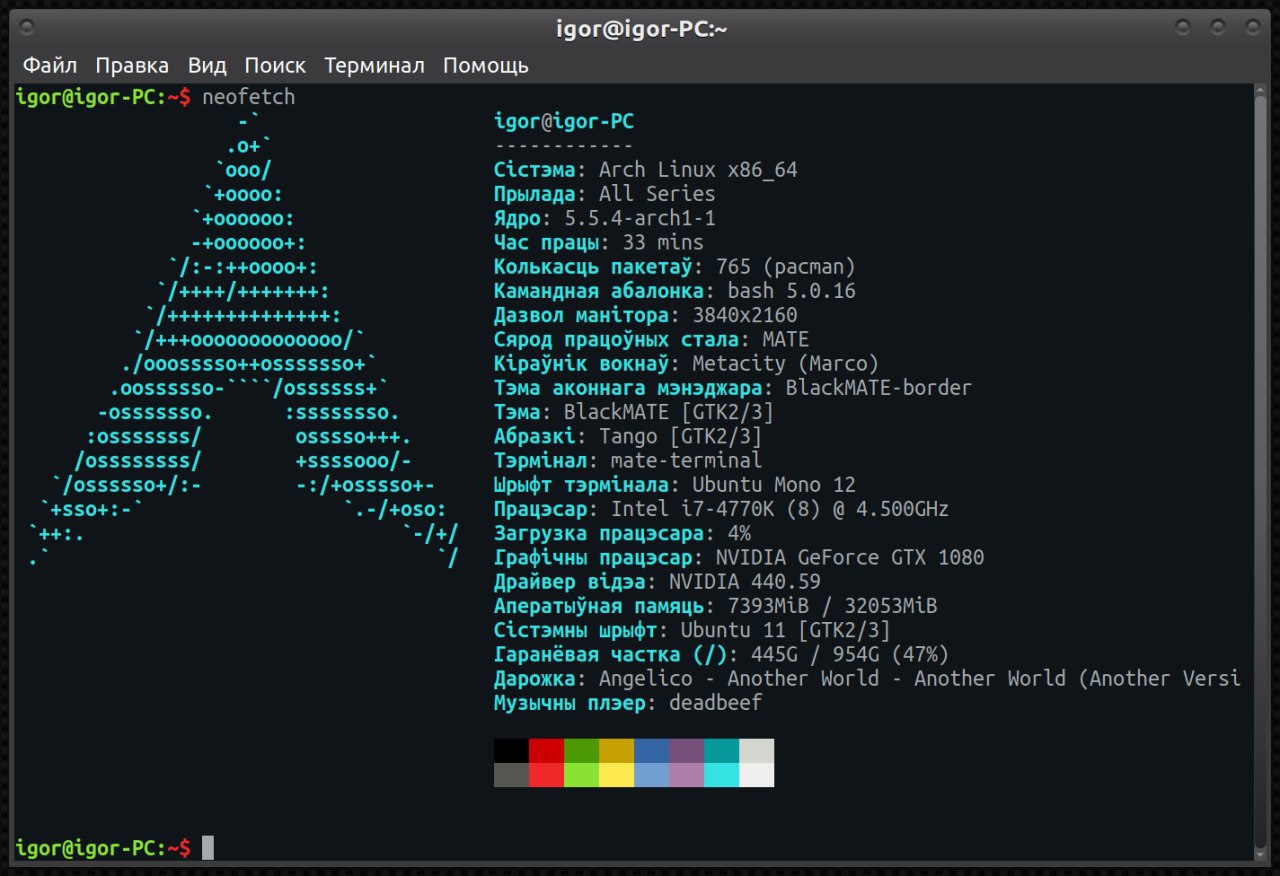
Task: Click the window menu button in titlebar
Action: (x=27, y=27)
